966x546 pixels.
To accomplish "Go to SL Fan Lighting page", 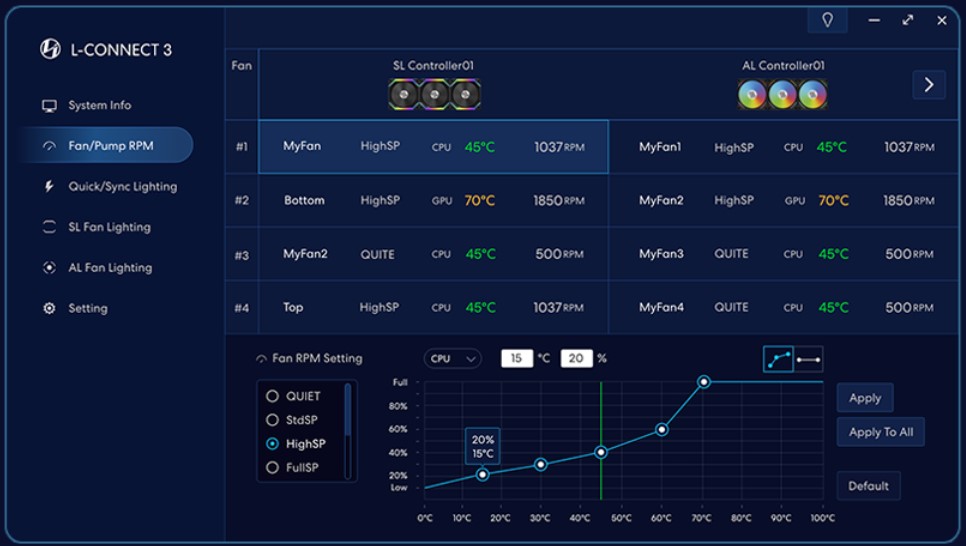I will click(110, 227).
